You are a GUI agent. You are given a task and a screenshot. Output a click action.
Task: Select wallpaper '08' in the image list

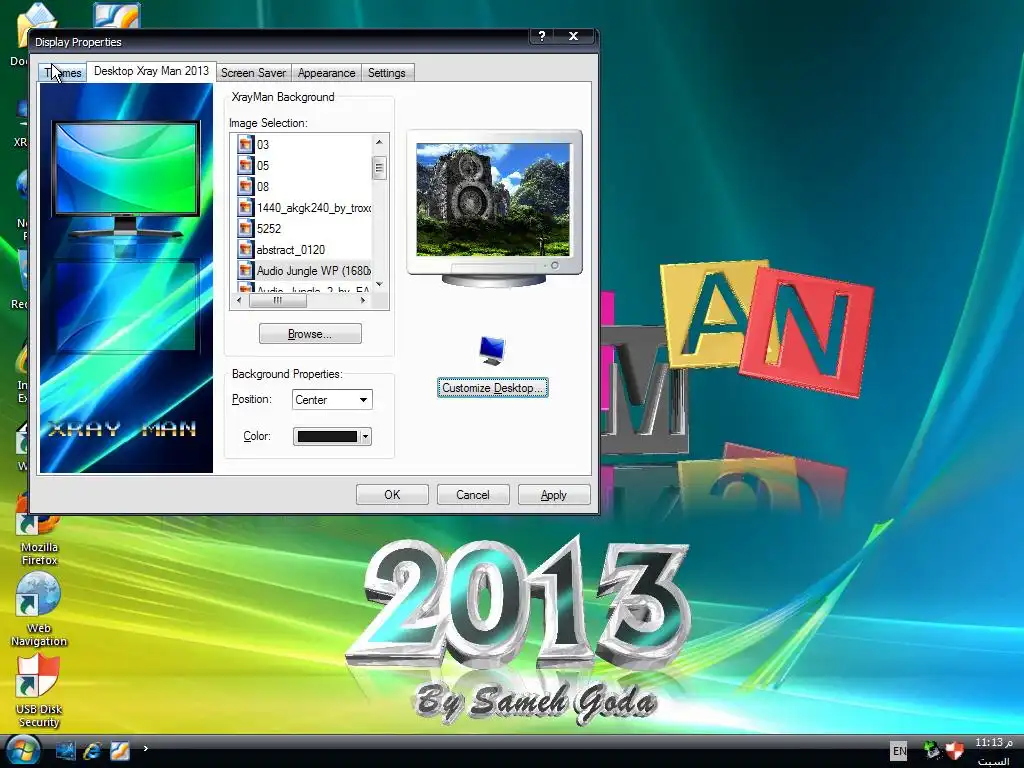click(263, 186)
